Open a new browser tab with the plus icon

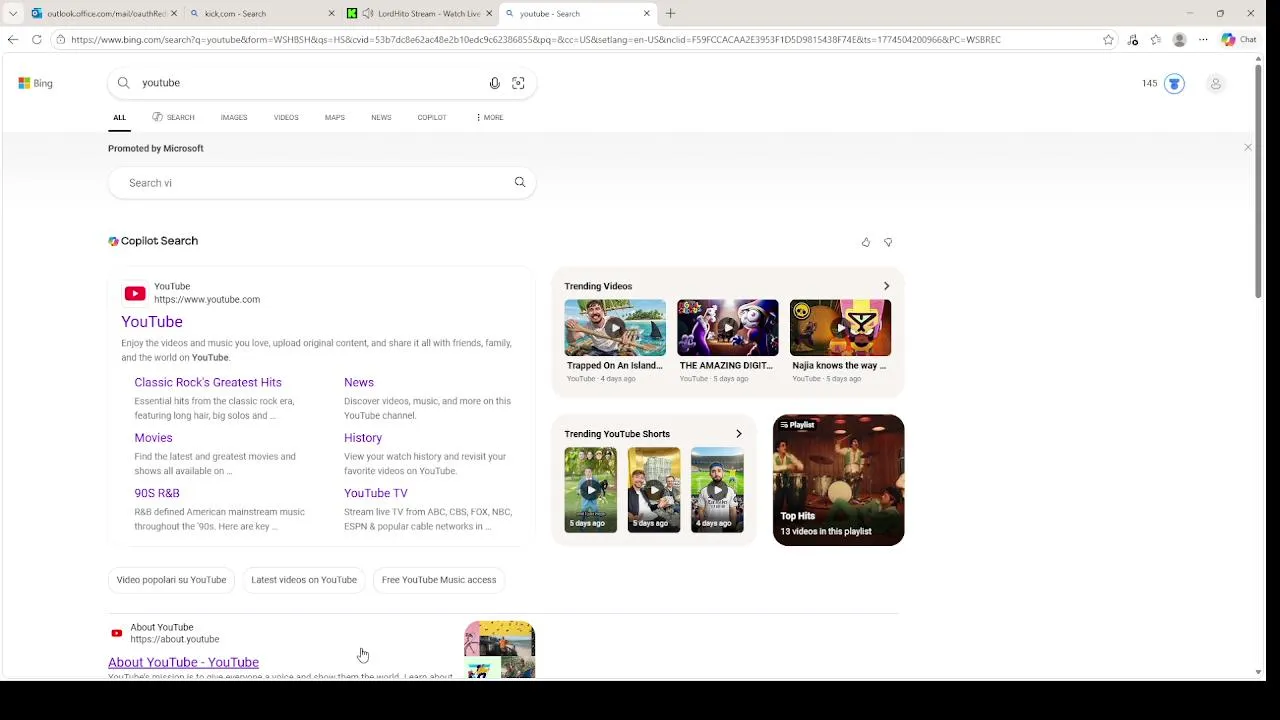pos(670,14)
